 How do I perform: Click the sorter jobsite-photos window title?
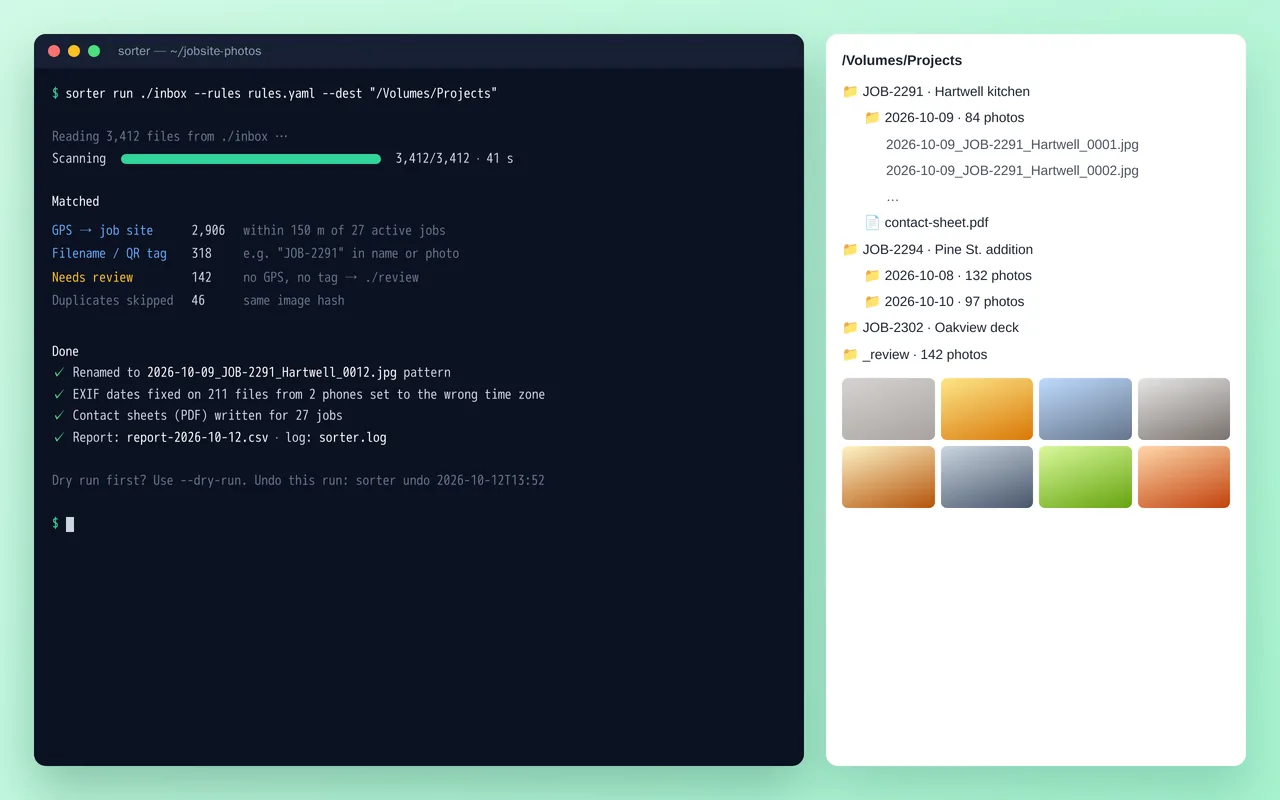[189, 51]
